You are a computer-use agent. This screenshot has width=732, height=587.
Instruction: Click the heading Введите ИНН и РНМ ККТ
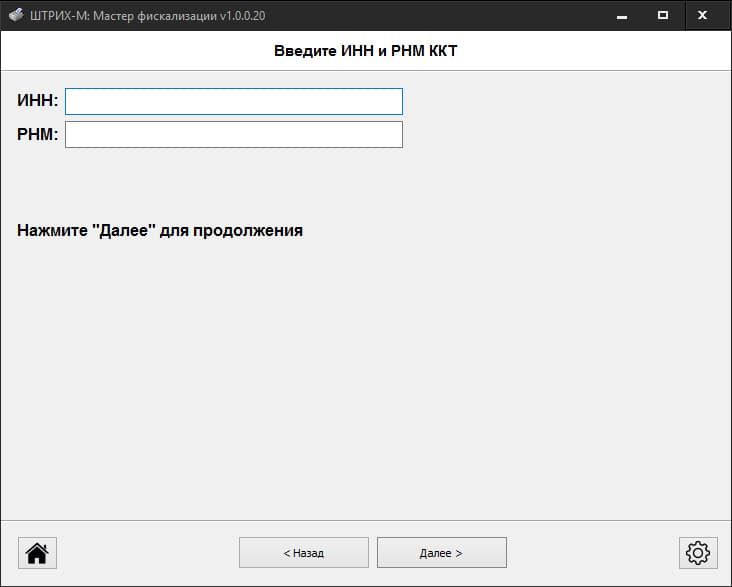click(366, 50)
